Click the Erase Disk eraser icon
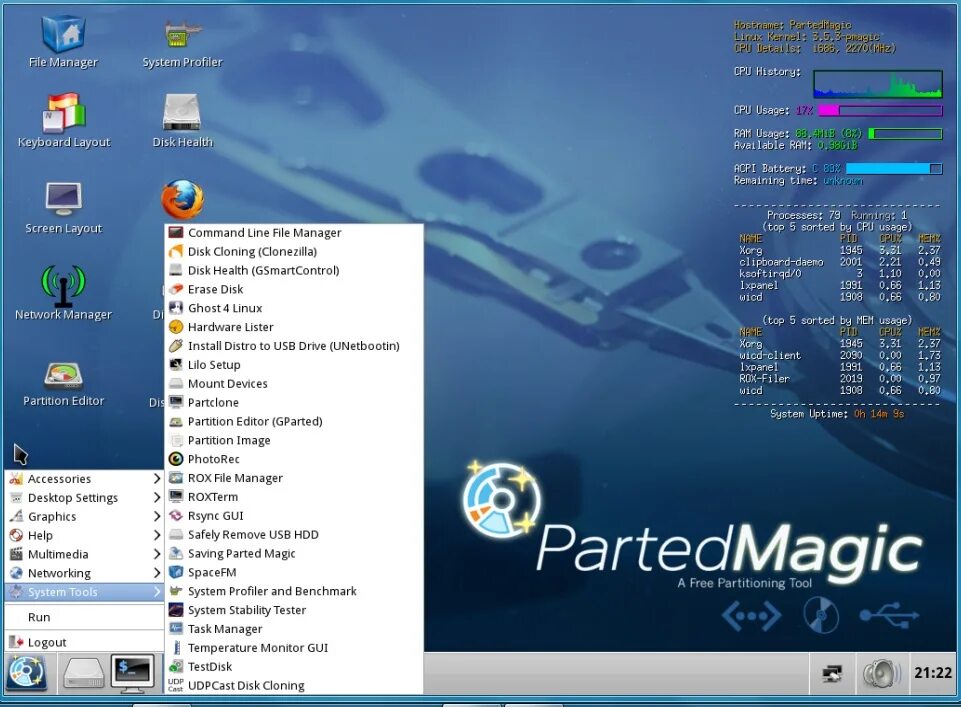961x707 pixels. click(x=176, y=289)
